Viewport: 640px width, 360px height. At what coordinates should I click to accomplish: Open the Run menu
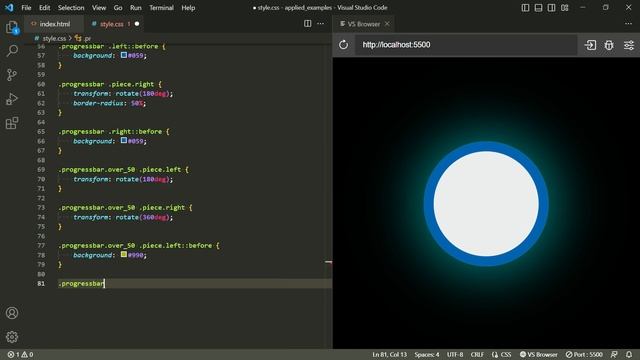(x=136, y=8)
